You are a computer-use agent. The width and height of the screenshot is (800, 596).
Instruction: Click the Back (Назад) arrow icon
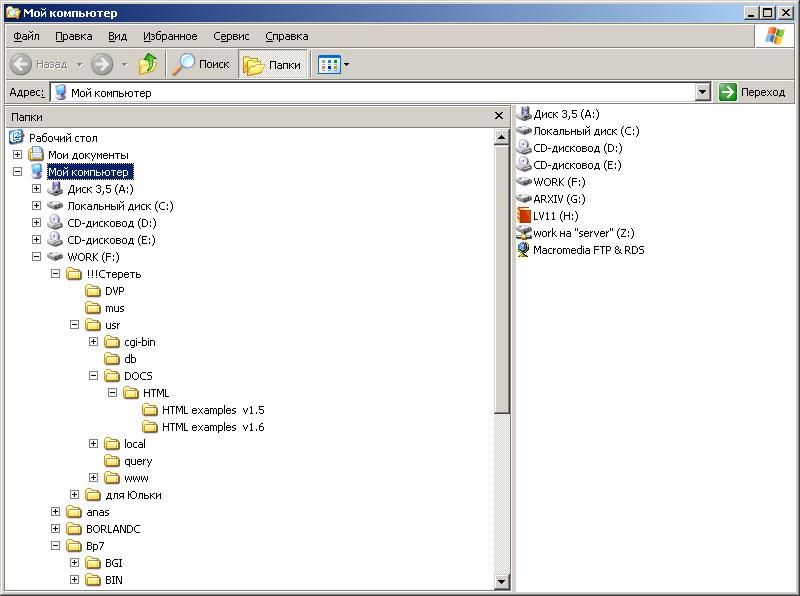(21, 64)
